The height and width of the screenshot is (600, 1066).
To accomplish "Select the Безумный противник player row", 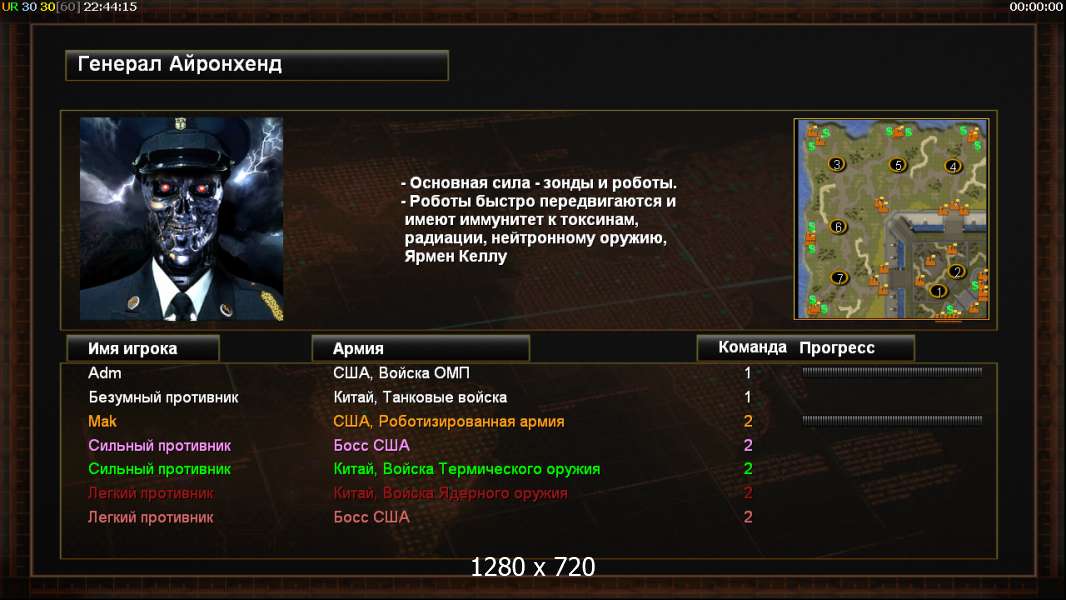I will tap(529, 397).
